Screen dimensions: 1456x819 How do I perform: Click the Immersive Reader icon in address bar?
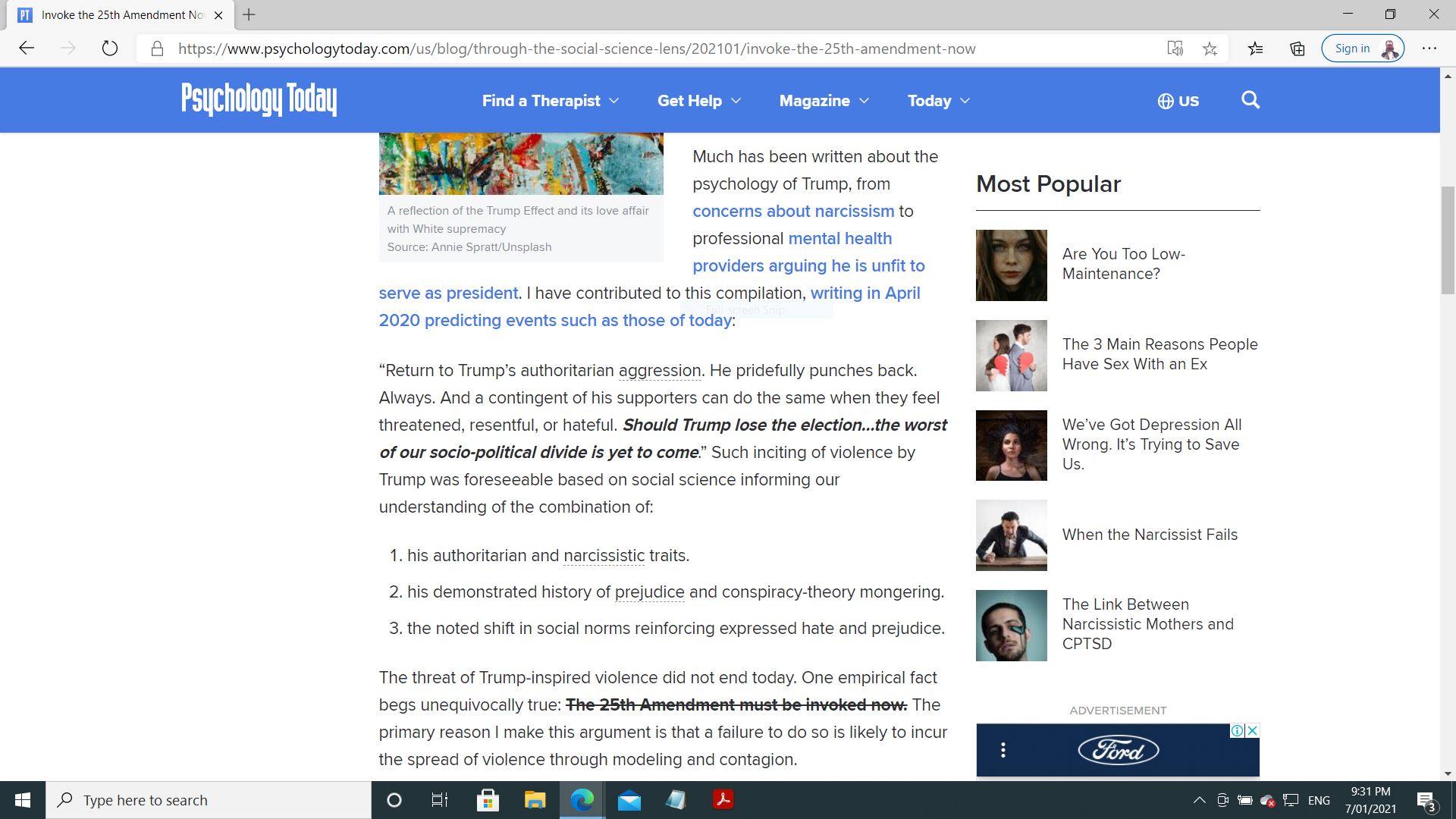click(x=1175, y=49)
